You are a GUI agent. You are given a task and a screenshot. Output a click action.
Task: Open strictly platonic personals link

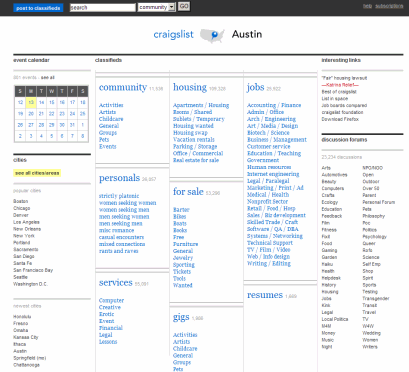pos(119,196)
